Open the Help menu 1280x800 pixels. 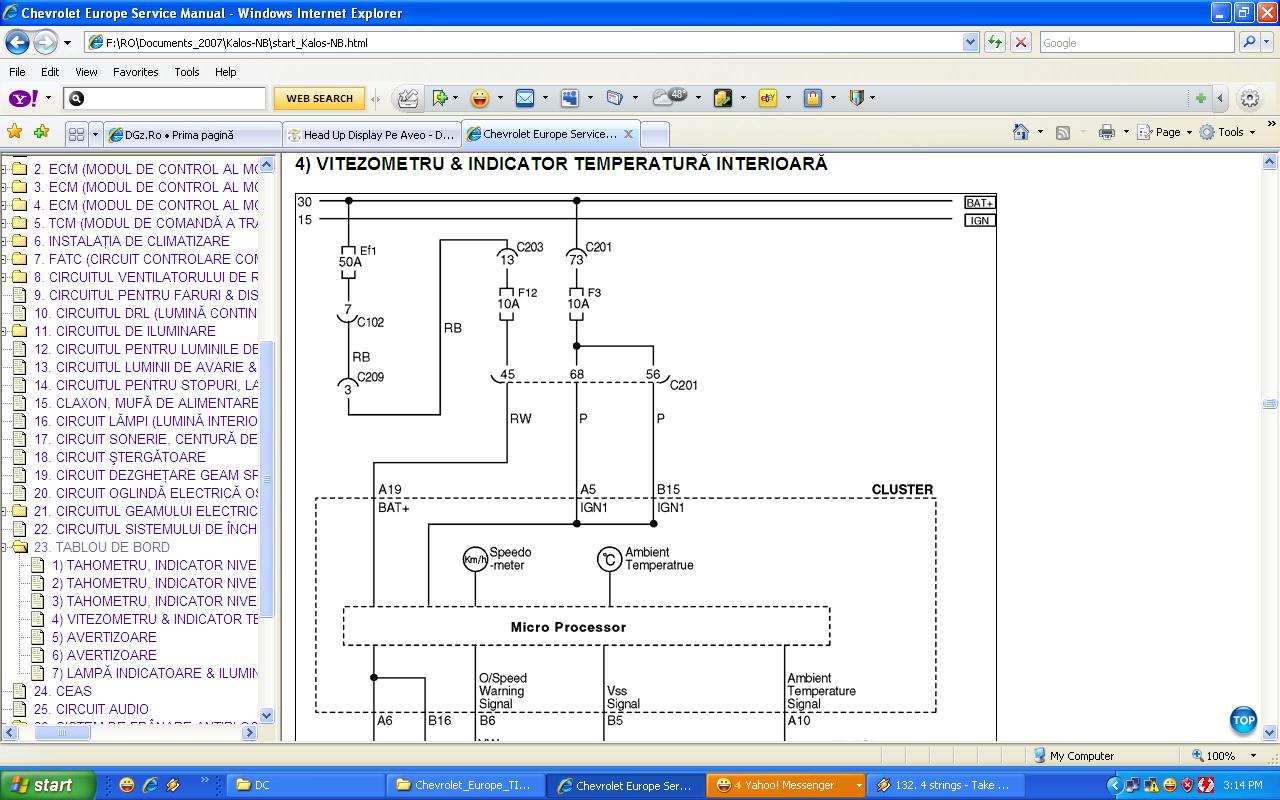coord(226,72)
